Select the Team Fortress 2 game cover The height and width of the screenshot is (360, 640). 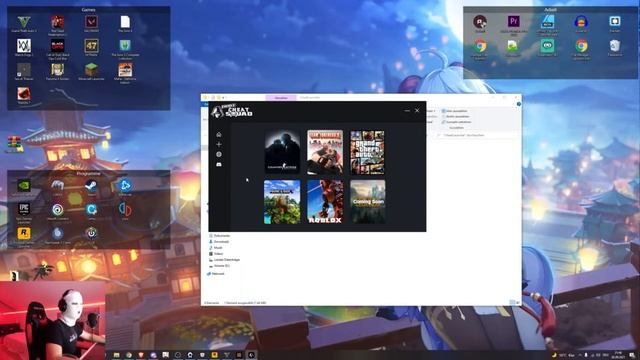(325, 152)
